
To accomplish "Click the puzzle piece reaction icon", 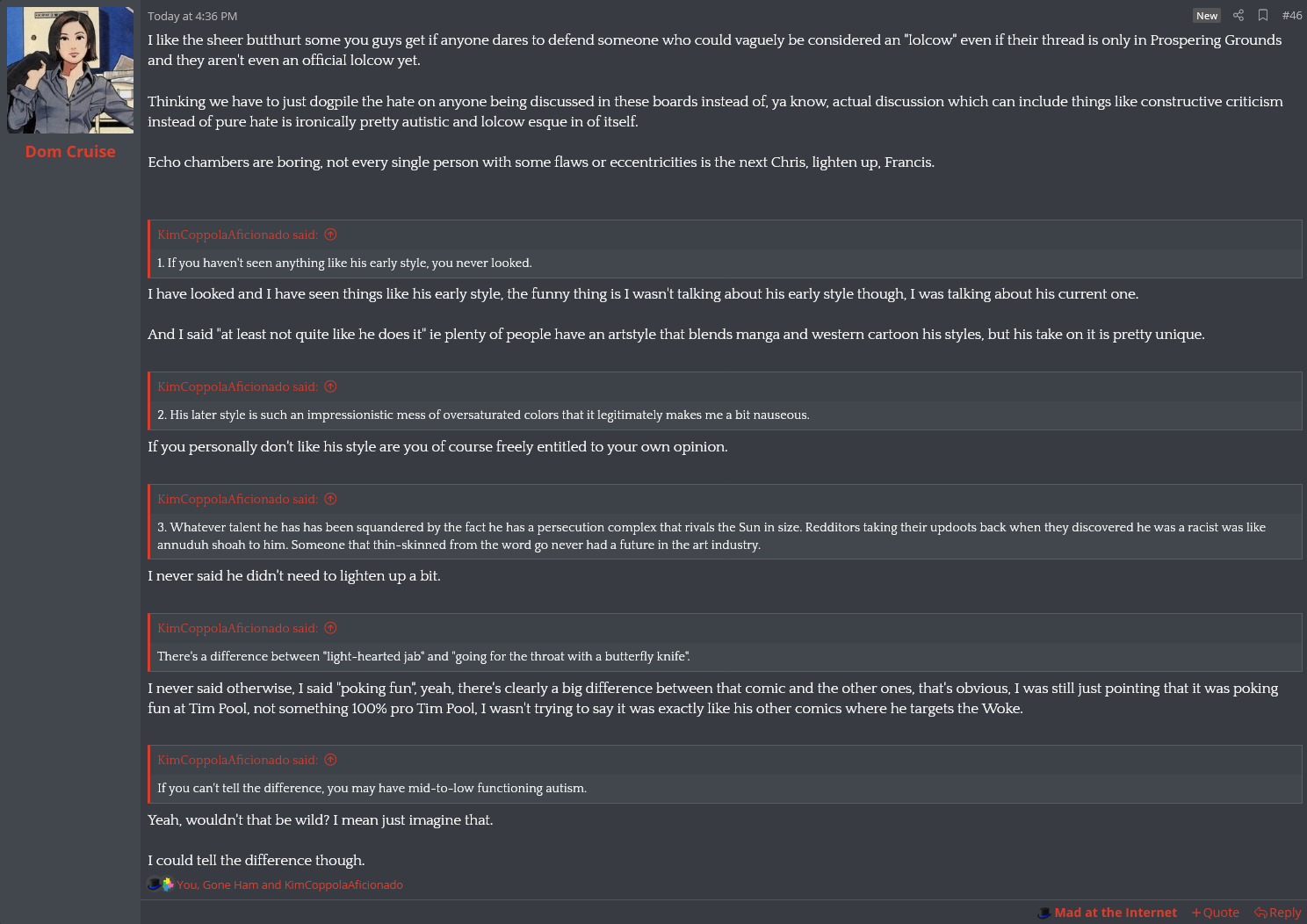I will pyautogui.click(x=167, y=884).
